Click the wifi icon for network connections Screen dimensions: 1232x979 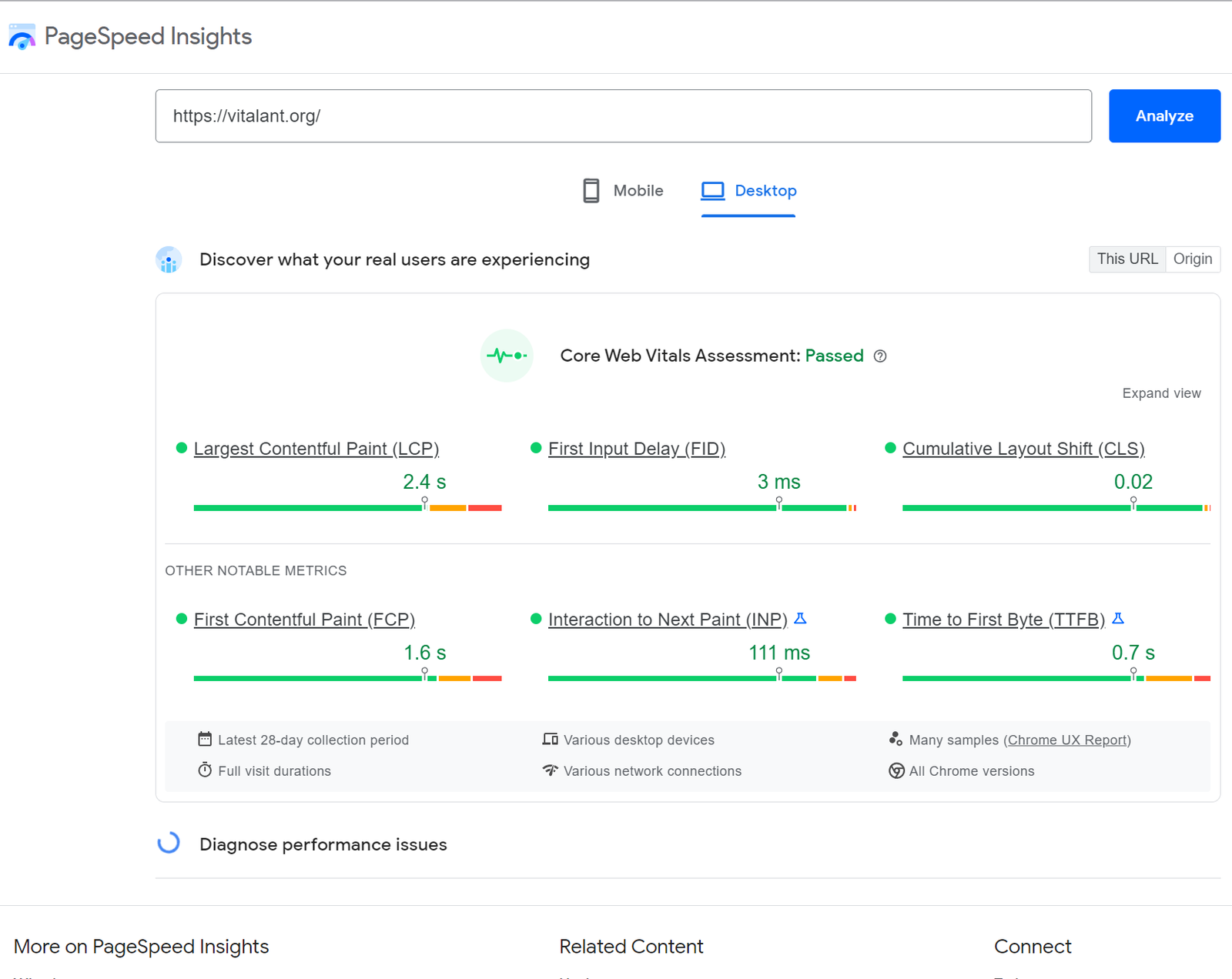pyautogui.click(x=550, y=770)
